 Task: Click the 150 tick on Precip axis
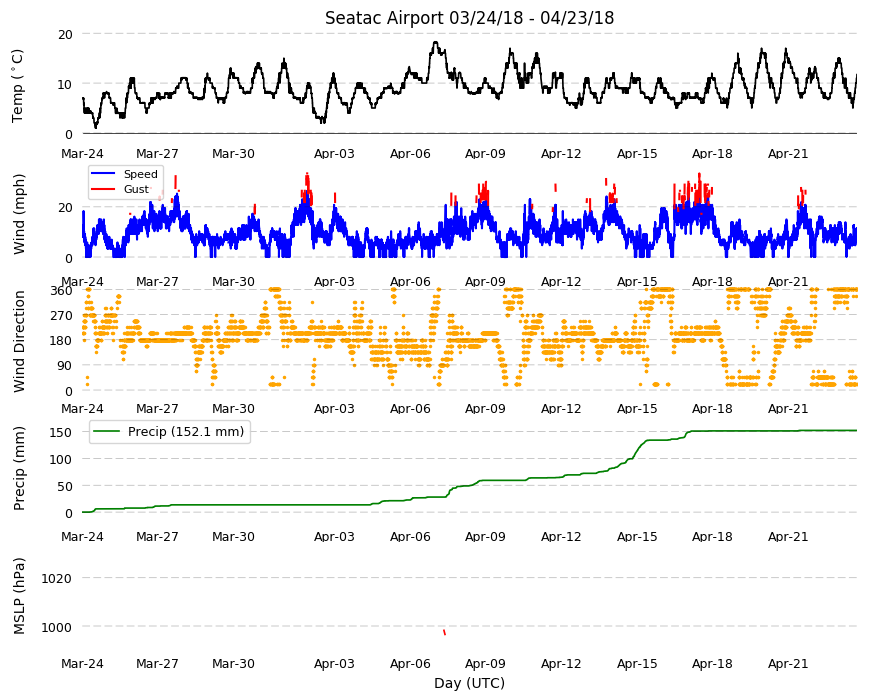pyautogui.click(x=62, y=432)
